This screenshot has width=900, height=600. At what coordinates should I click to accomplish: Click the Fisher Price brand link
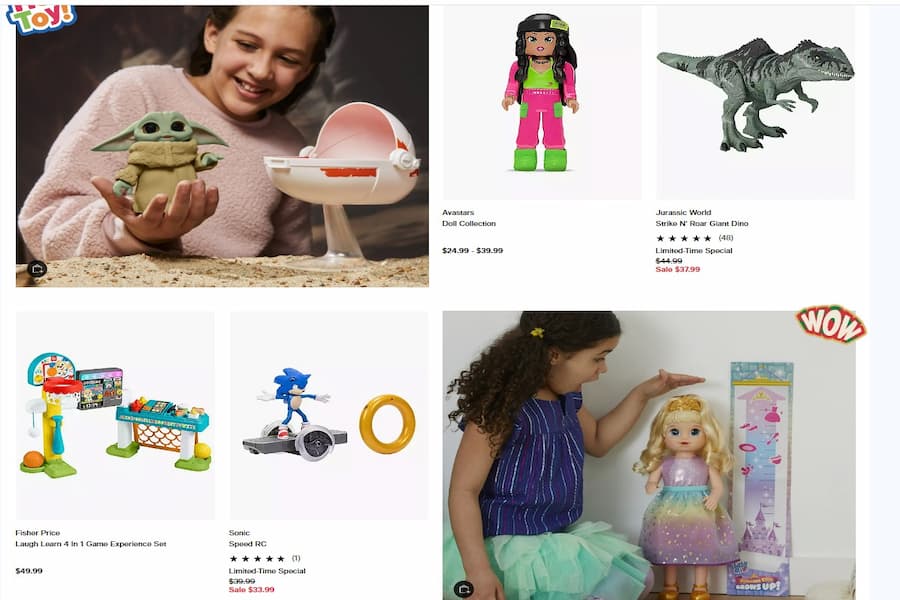coord(38,533)
